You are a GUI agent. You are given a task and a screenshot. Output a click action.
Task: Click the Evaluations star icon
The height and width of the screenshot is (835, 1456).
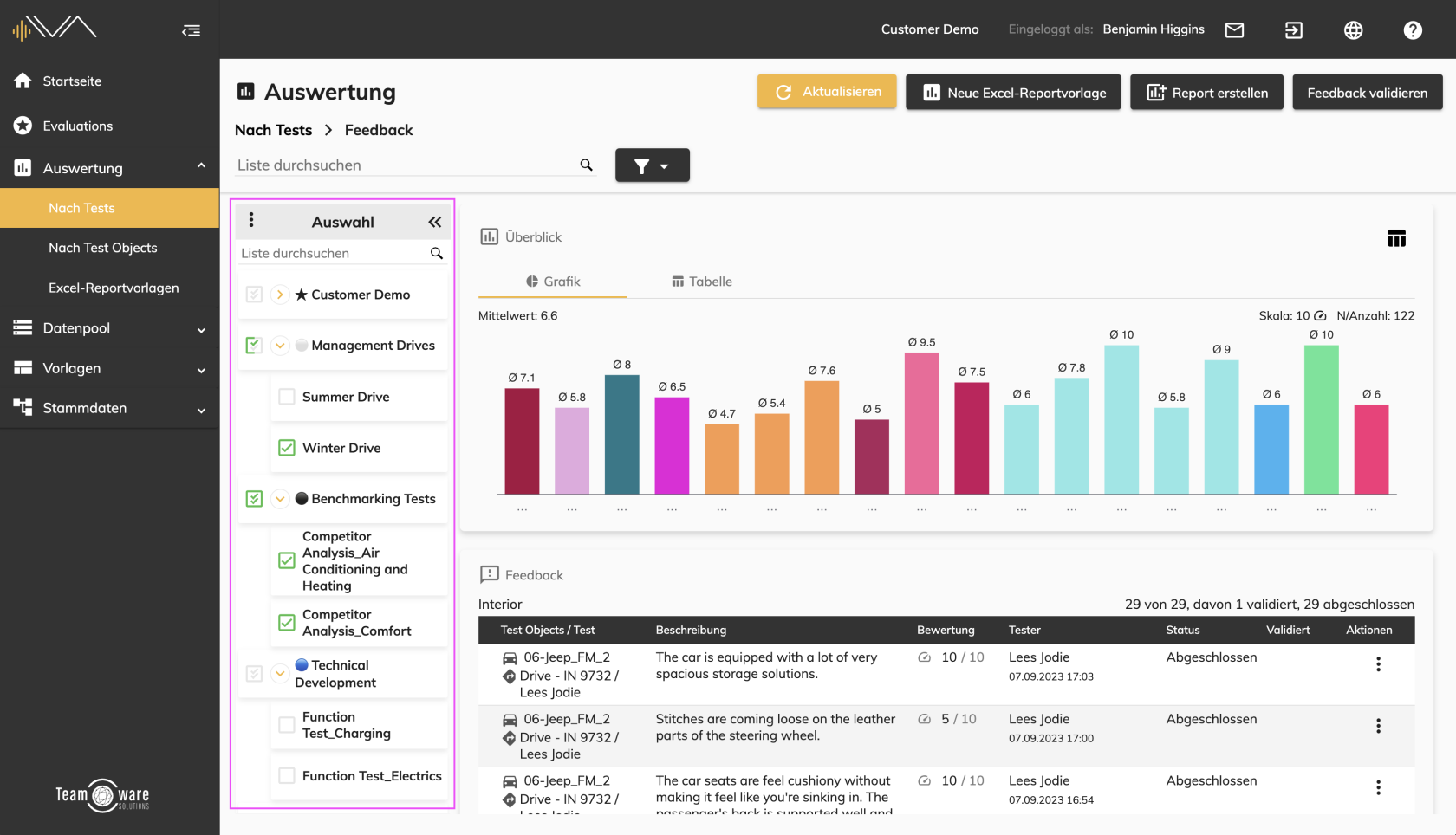[23, 126]
